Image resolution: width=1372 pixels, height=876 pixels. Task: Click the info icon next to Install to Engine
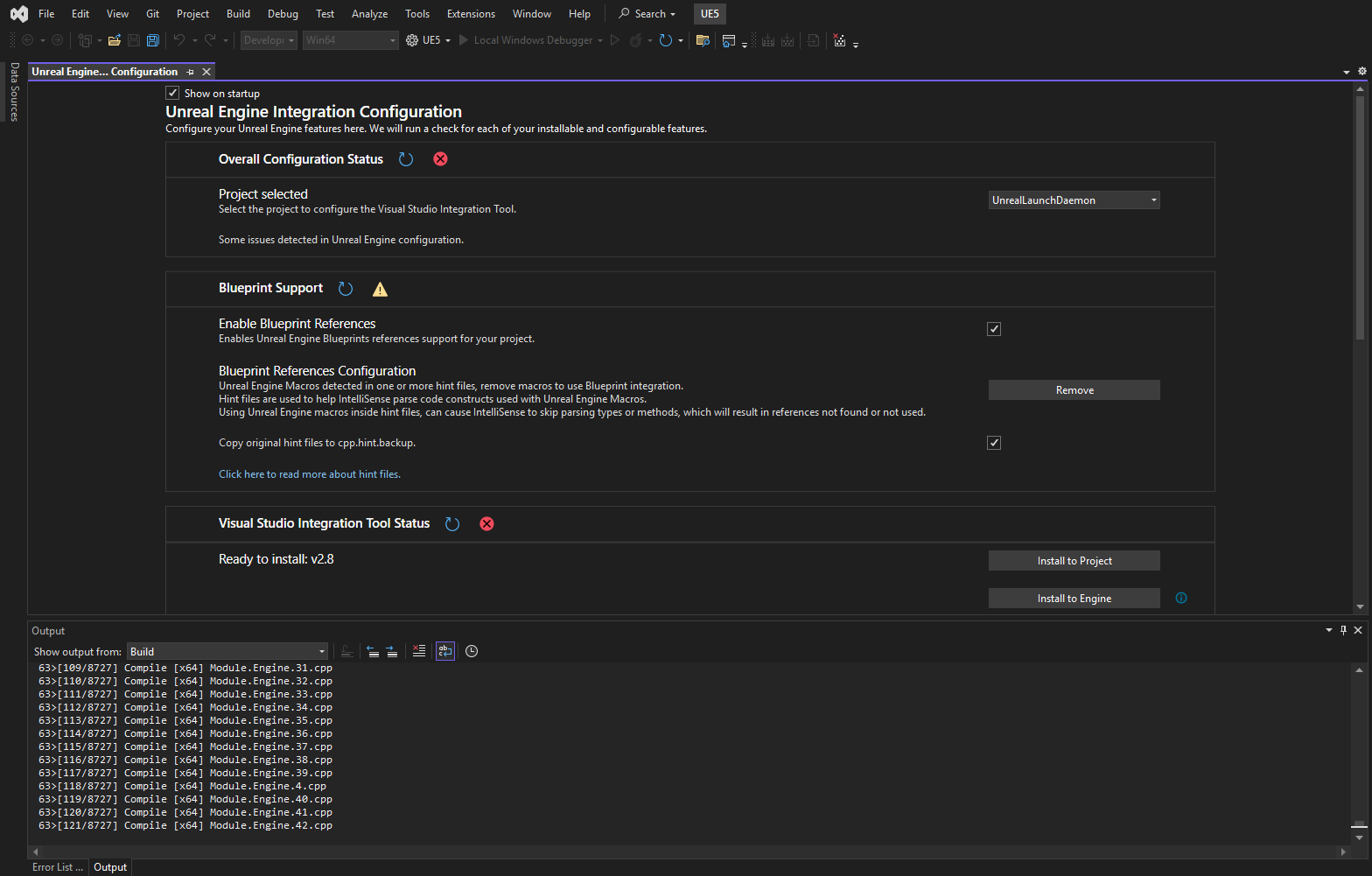coord(1181,598)
